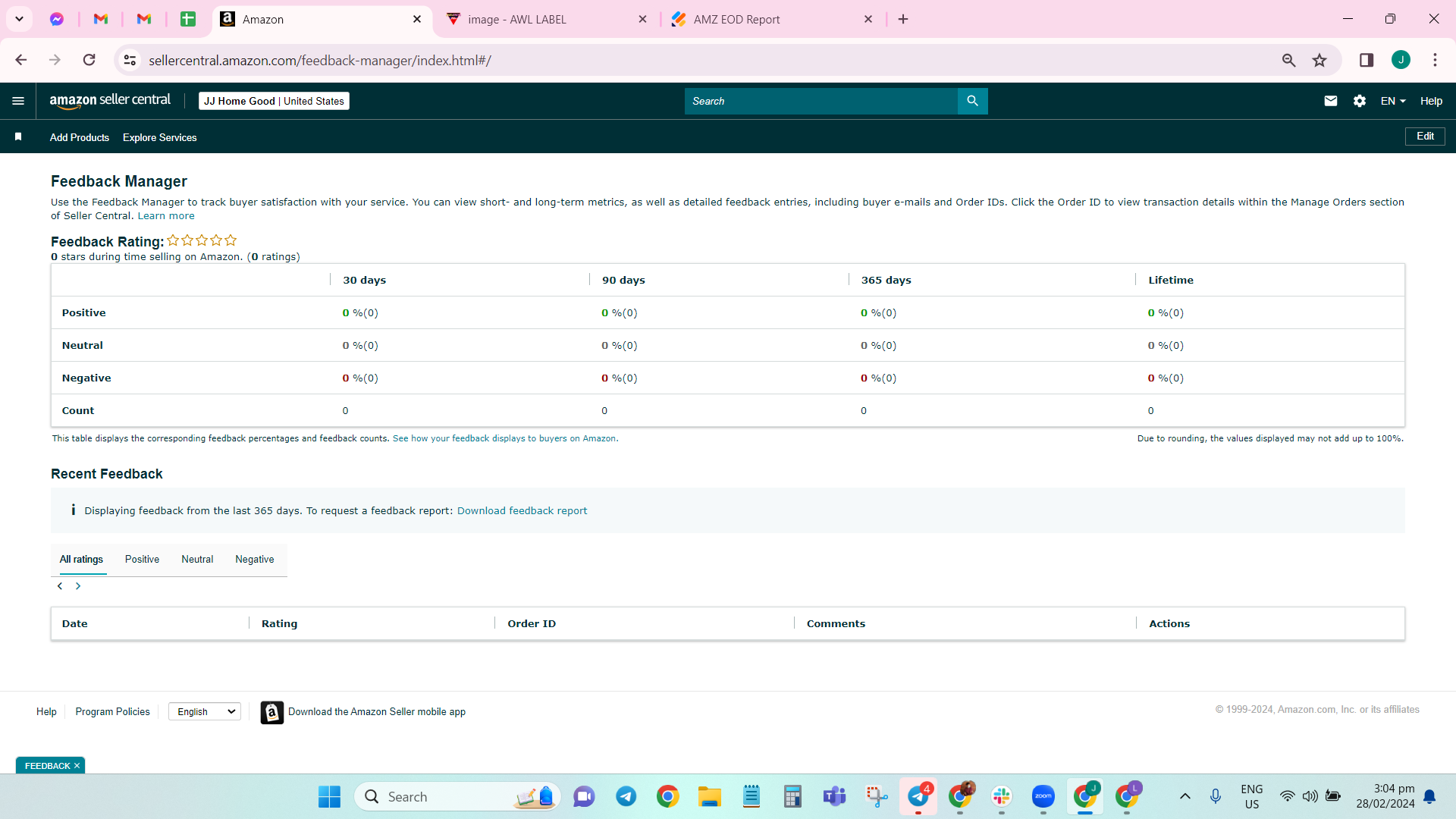Screen dimensions: 1456x819
Task: Select the Negative feedback tab
Action: click(255, 560)
